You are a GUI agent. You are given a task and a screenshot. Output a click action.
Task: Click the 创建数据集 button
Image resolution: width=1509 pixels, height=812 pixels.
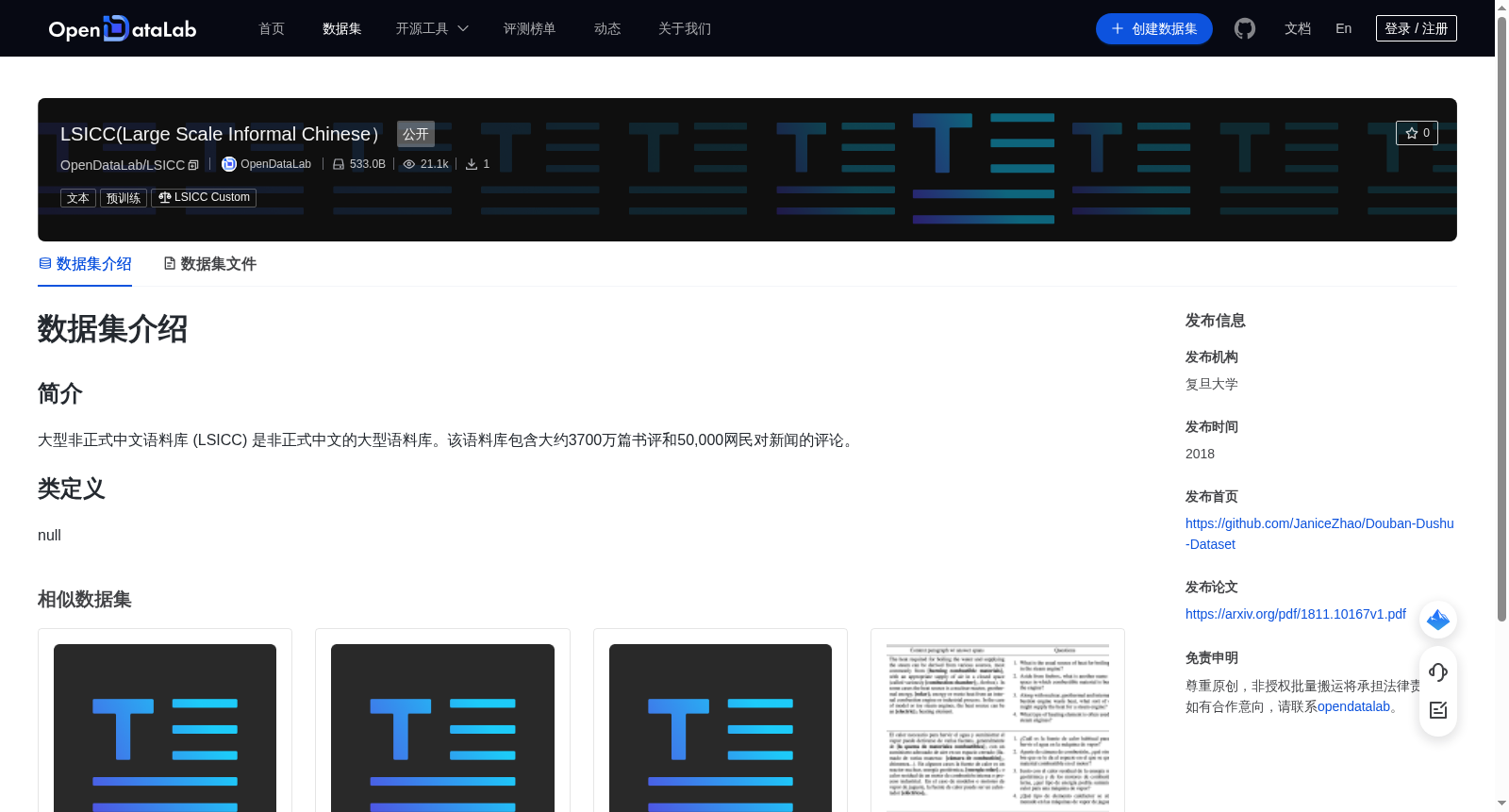(1154, 28)
